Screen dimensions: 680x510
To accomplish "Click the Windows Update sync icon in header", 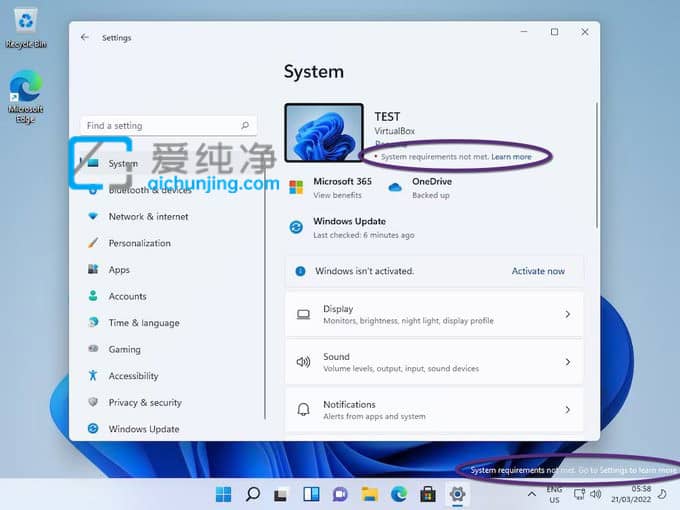I will coord(296,227).
